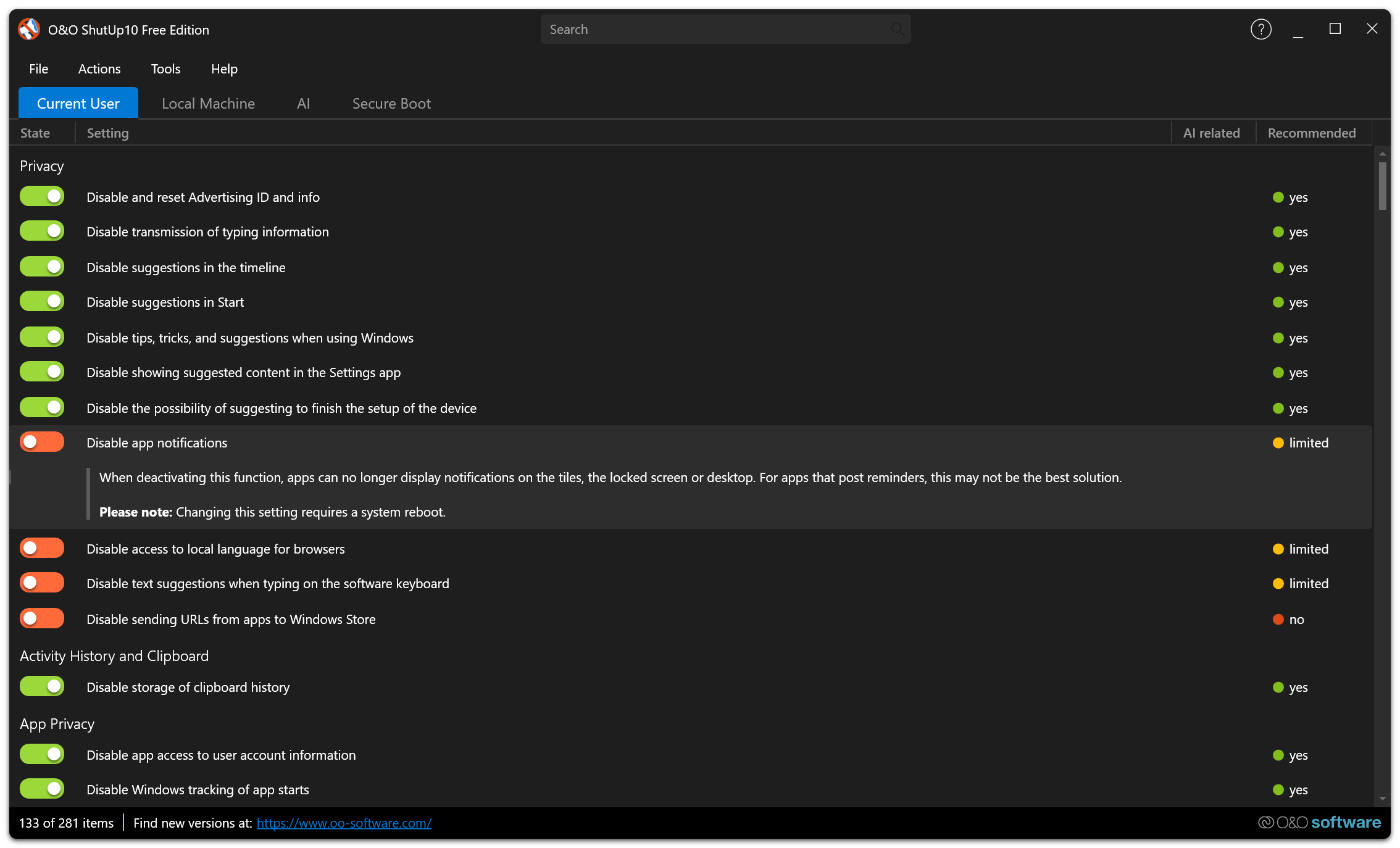Click inside the Search field
Image resolution: width=1400 pixels, height=848 pixels.
pos(725,29)
